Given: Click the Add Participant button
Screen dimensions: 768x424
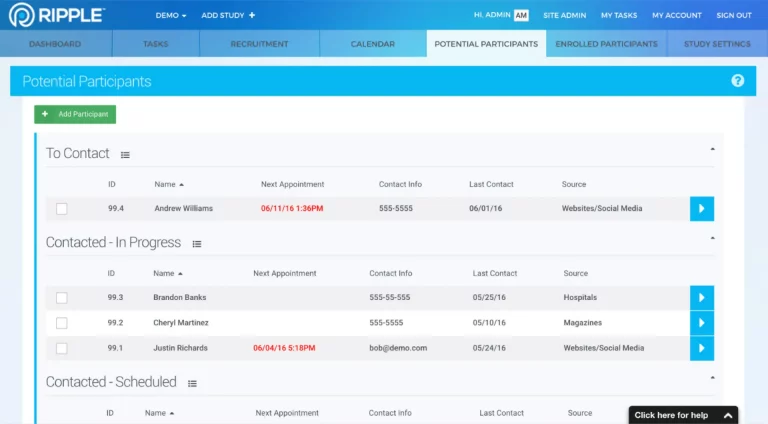Looking at the screenshot, I should [x=75, y=114].
